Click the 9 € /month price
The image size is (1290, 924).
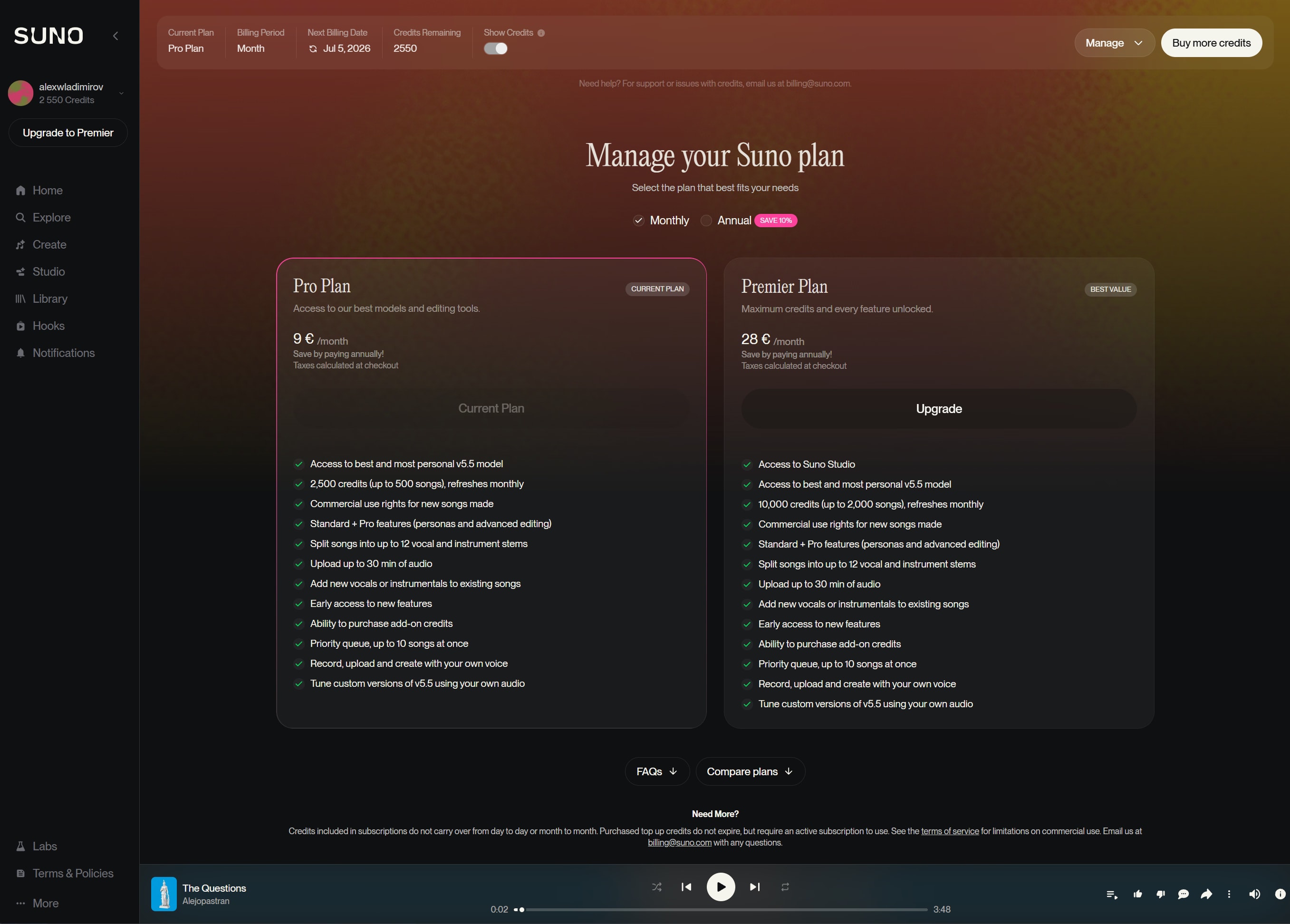(x=320, y=339)
